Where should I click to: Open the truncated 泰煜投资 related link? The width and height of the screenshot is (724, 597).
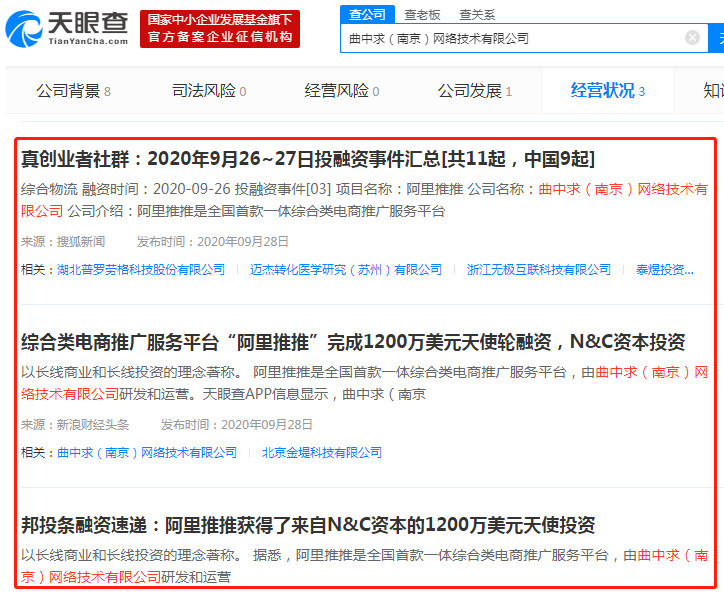(x=664, y=270)
